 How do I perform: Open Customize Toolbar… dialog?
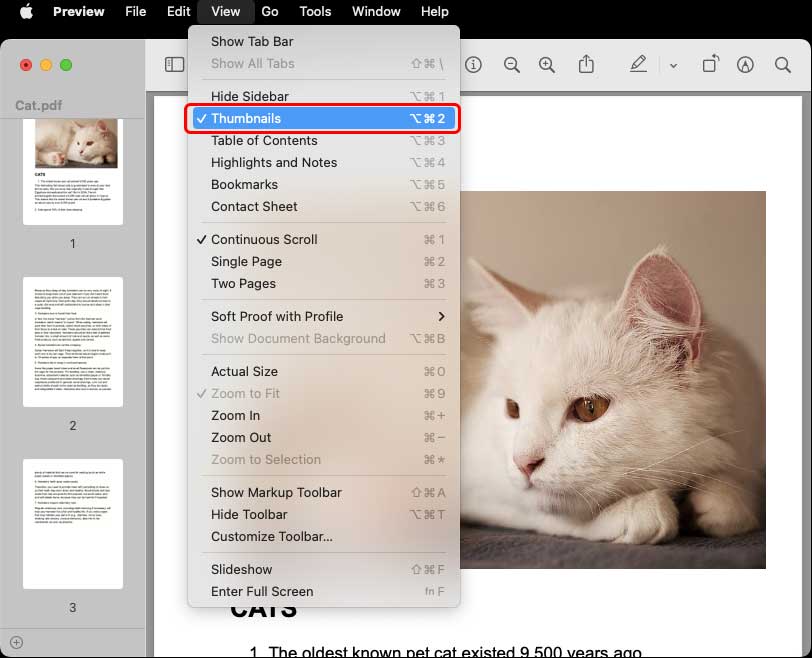[x=324, y=537]
